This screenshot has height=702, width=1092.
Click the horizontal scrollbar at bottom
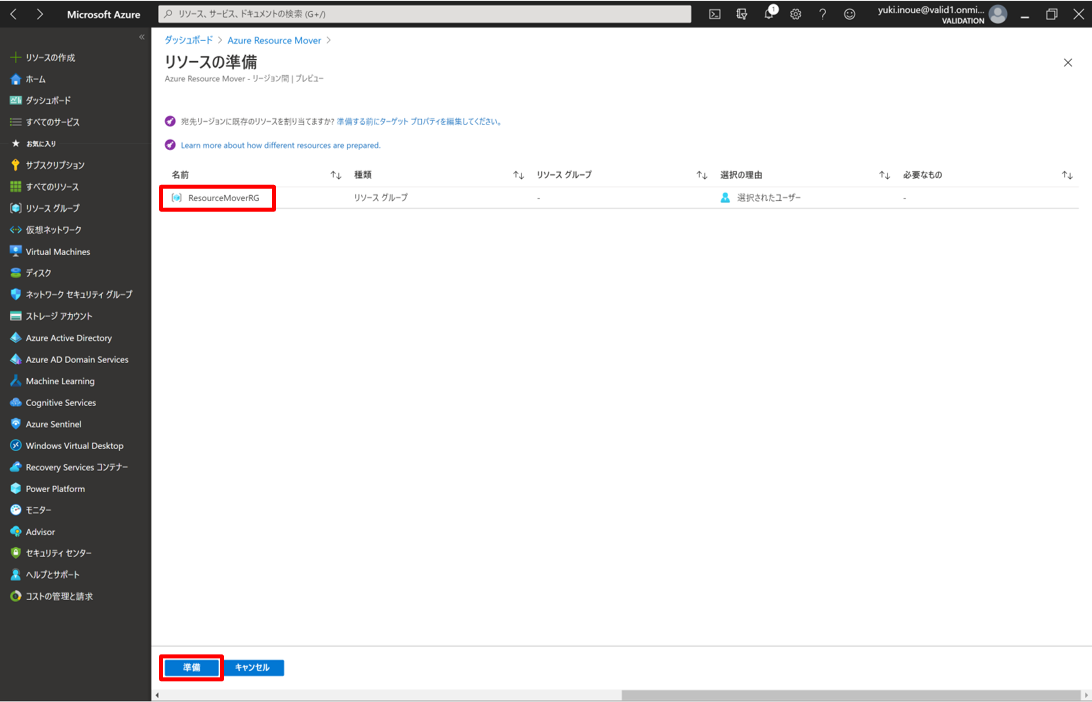(x=850, y=695)
